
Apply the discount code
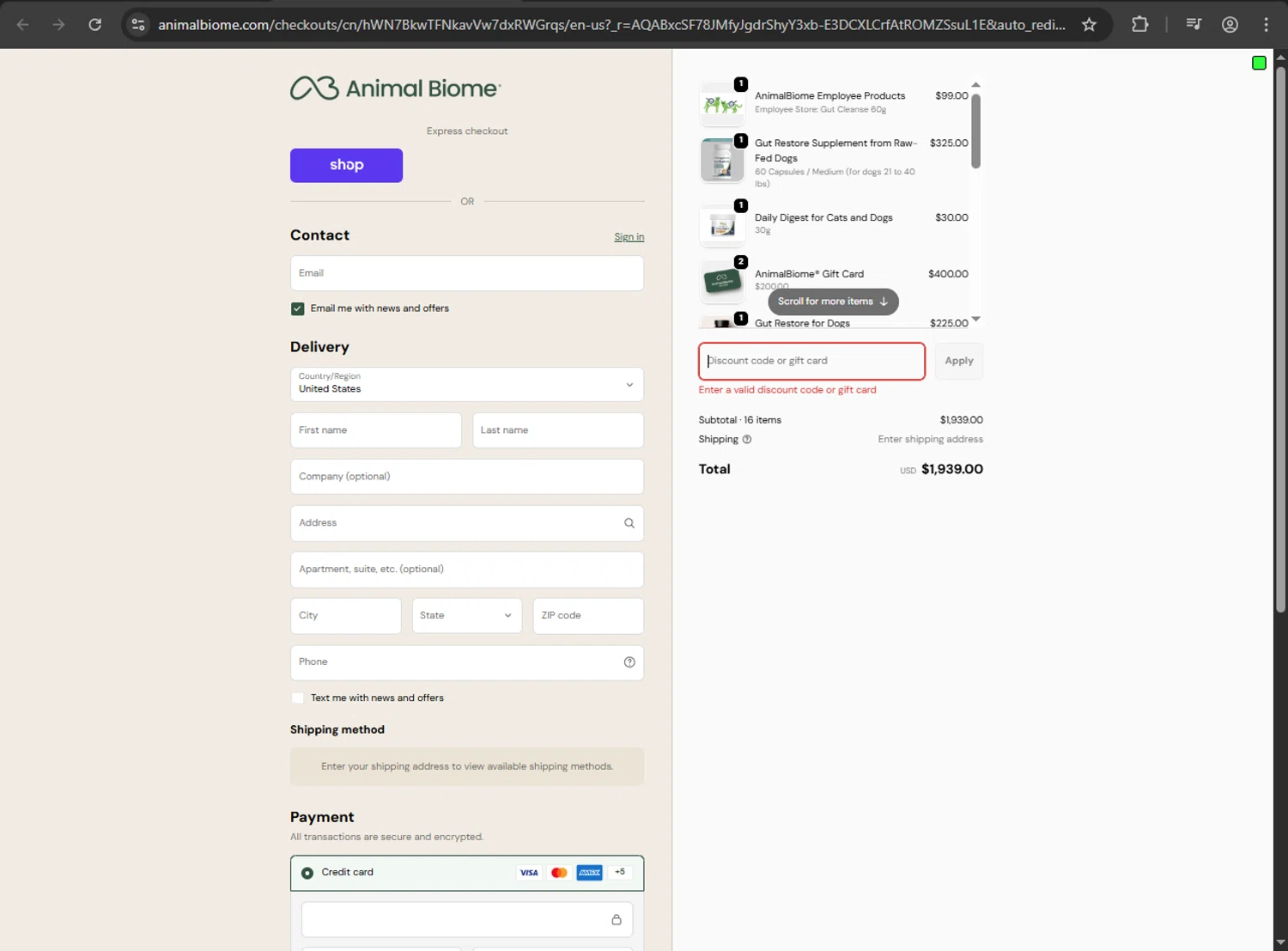pos(959,361)
